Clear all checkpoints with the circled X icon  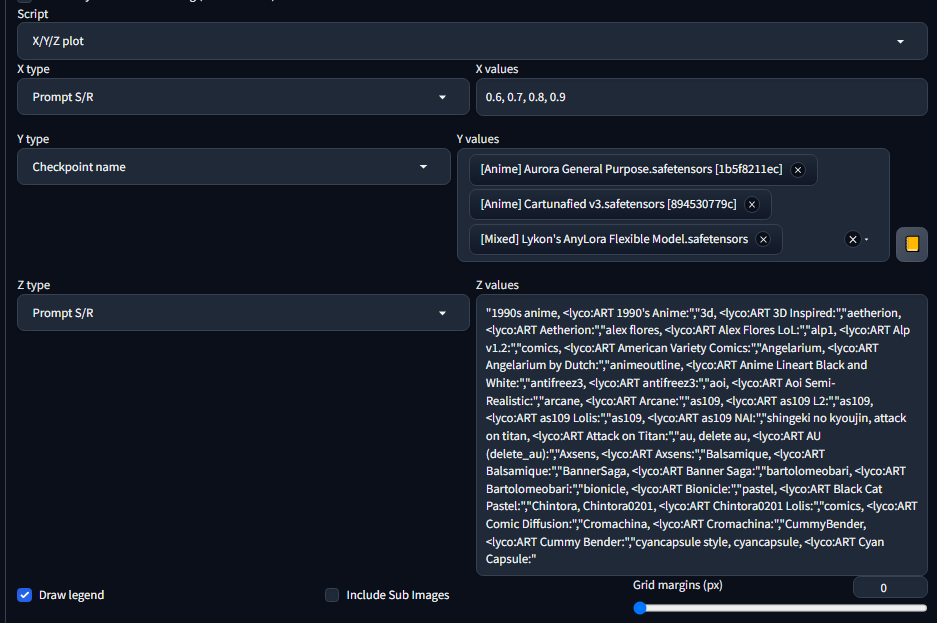pyautogui.click(x=852, y=239)
